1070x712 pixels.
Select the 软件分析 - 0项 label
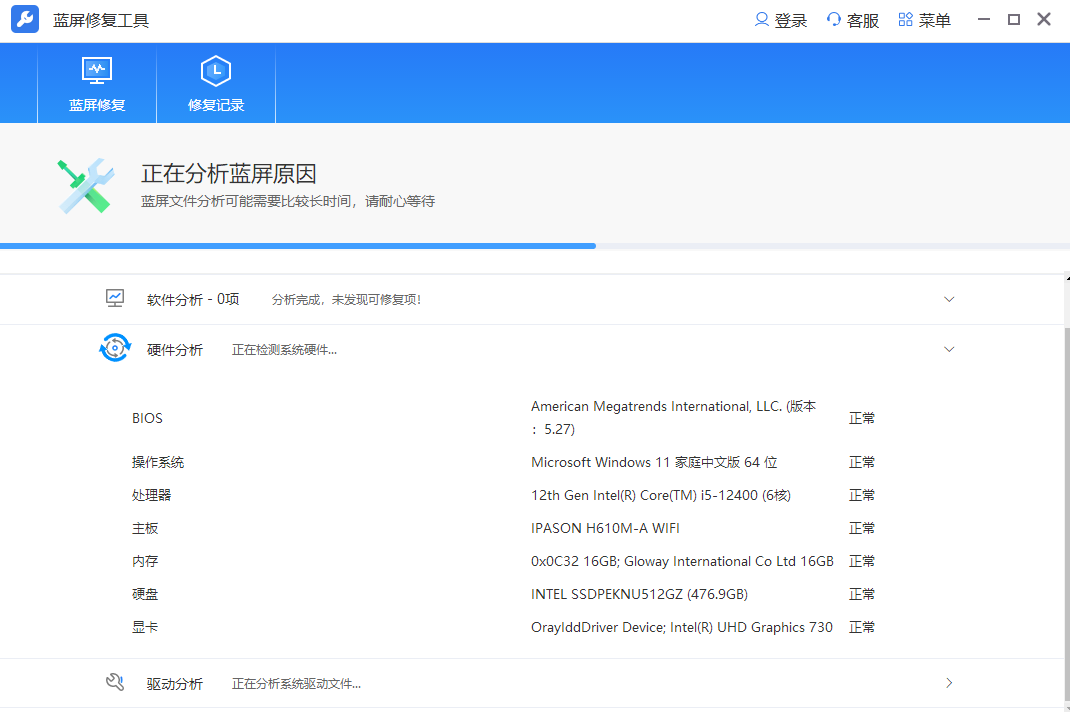coord(193,300)
